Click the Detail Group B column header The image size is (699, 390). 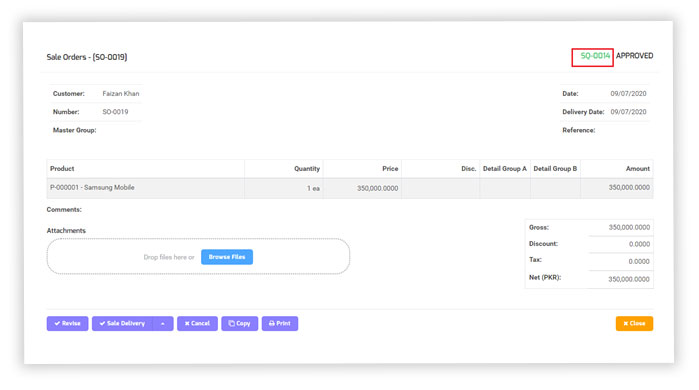555,168
